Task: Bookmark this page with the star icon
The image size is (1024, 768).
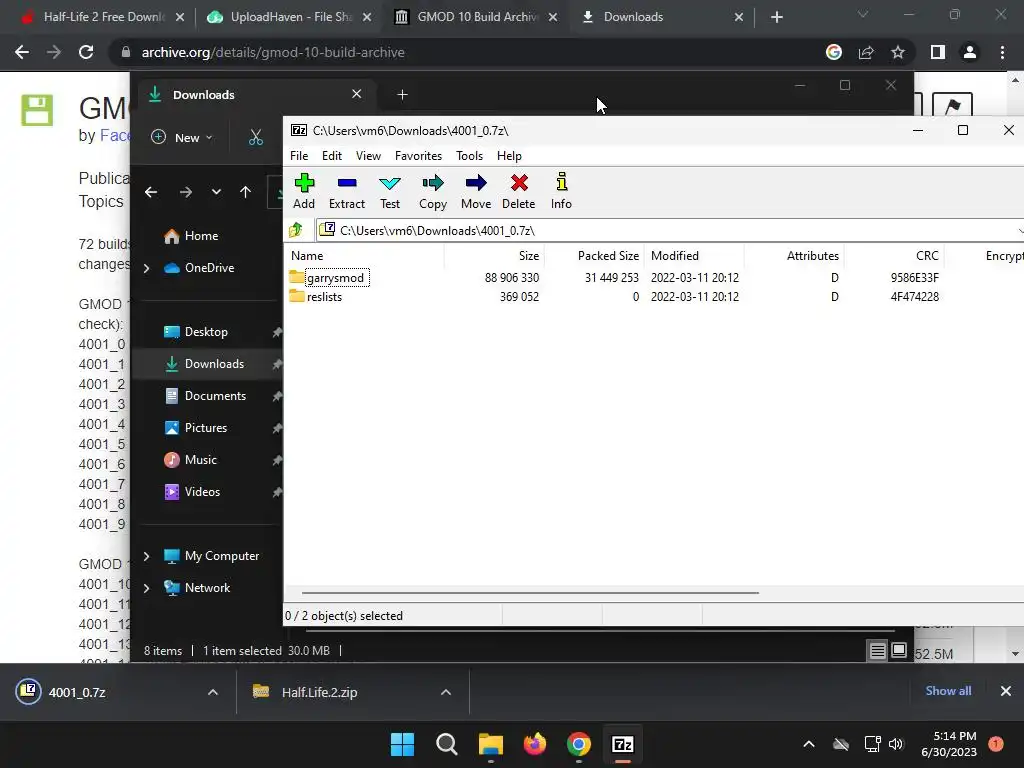Action: pyautogui.click(x=898, y=52)
